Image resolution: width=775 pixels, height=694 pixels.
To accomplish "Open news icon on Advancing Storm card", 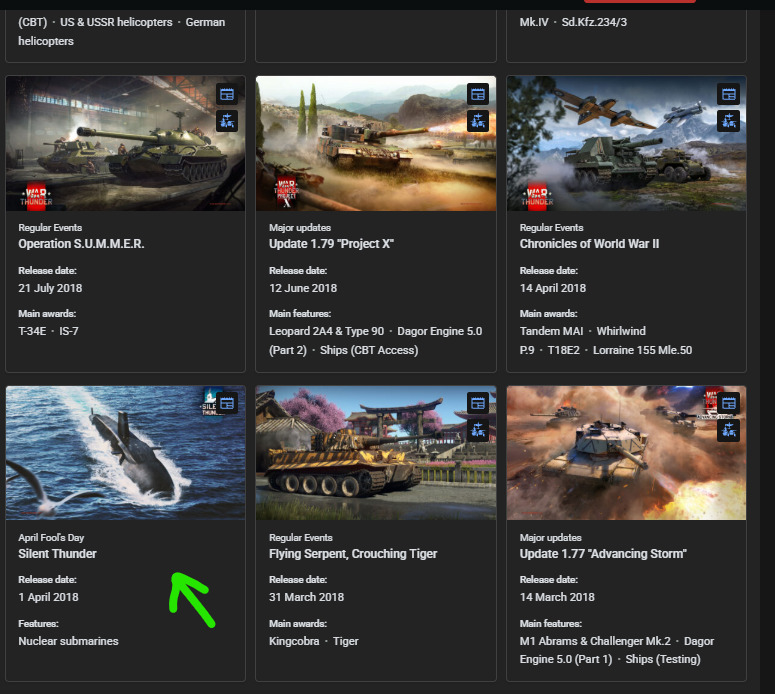I will tap(729, 403).
